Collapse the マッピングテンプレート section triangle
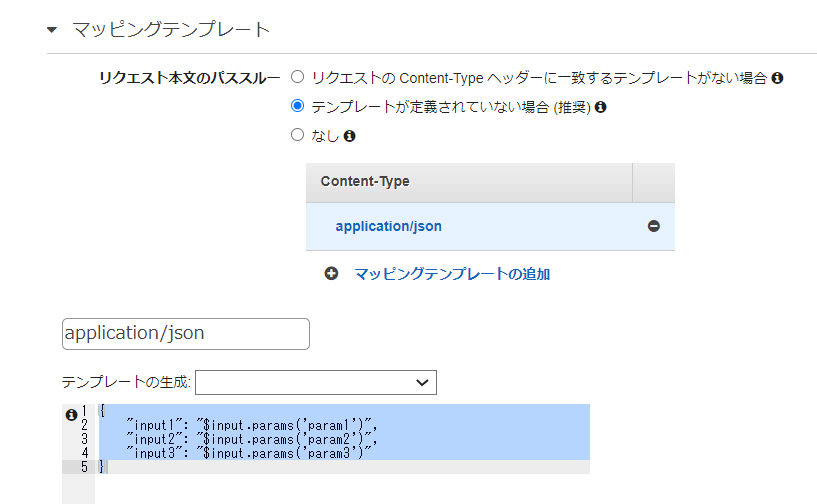This screenshot has width=817, height=504. coord(52,30)
